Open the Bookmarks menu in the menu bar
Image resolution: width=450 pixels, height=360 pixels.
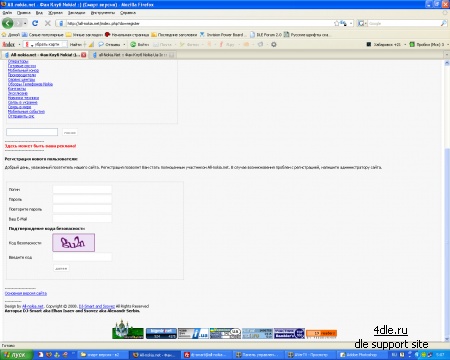click(x=76, y=13)
